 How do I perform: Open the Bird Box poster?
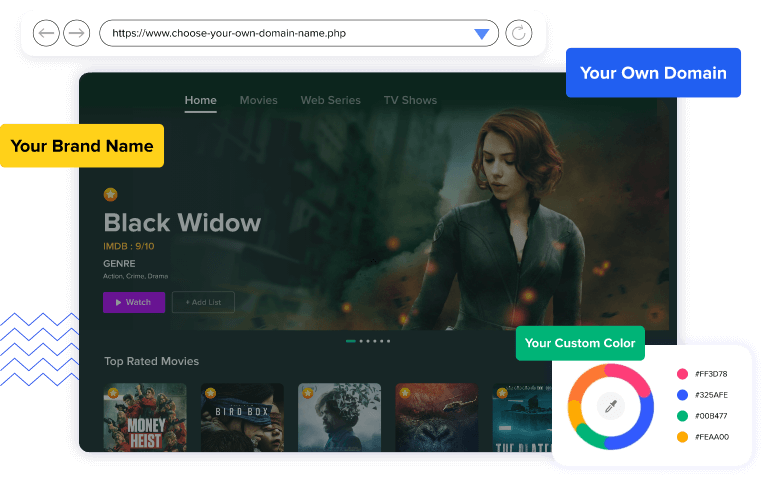(x=242, y=417)
